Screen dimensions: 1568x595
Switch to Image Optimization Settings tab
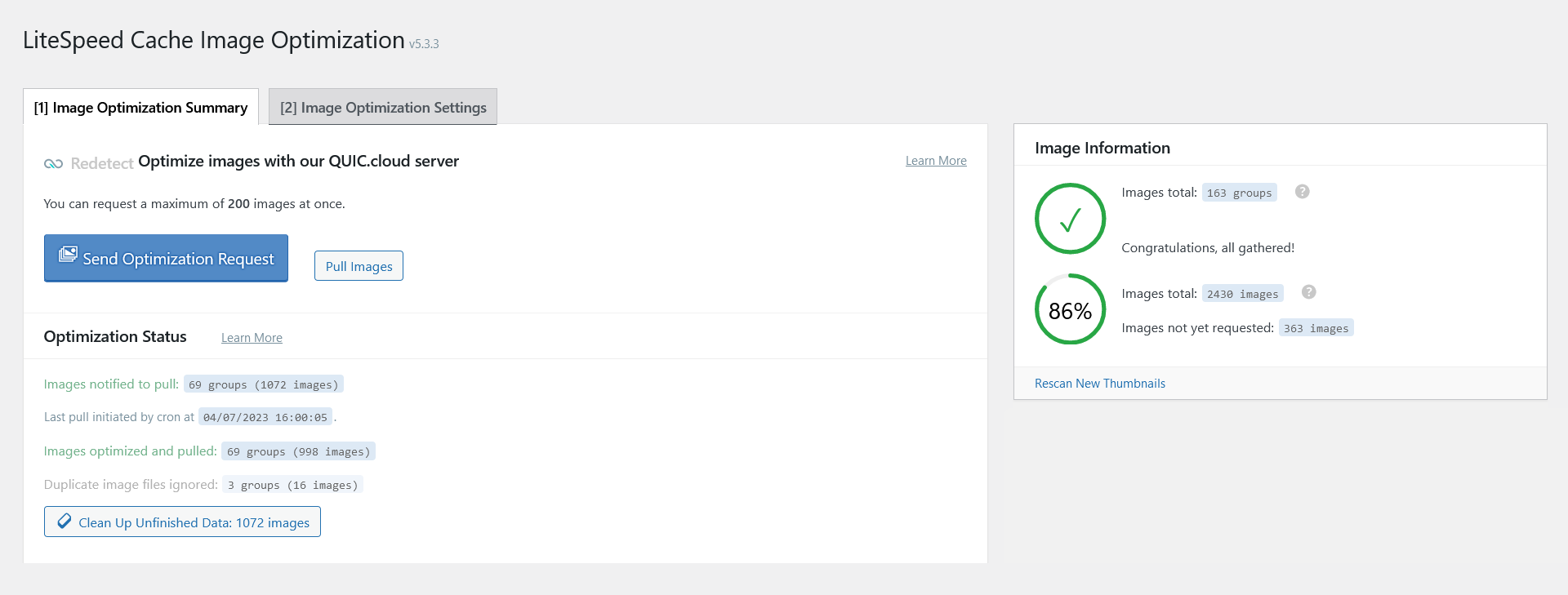click(383, 107)
